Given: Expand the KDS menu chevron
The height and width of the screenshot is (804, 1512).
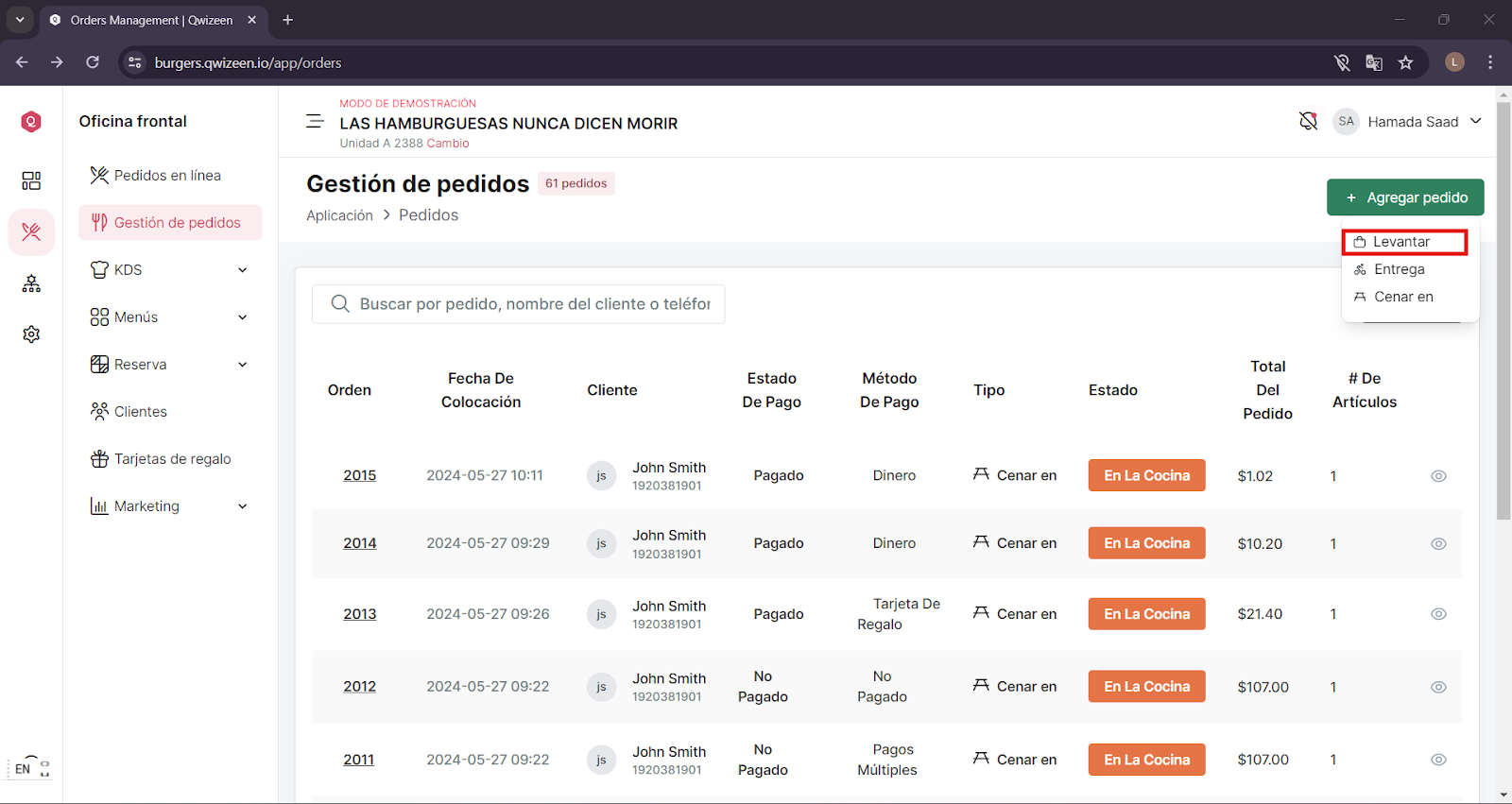Looking at the screenshot, I should point(243,270).
